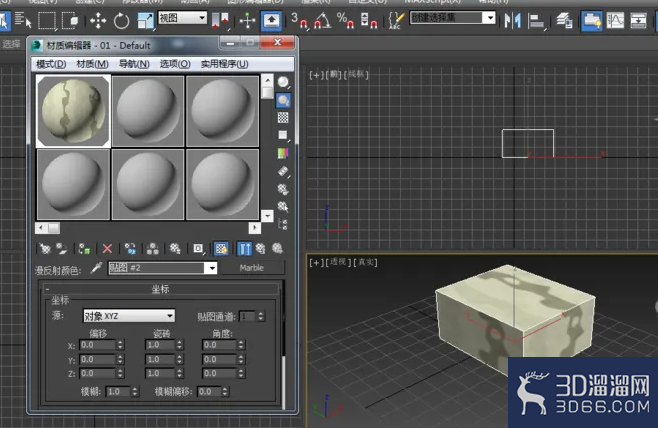The width and height of the screenshot is (658, 428).
Task: Open the 贴图 #2 map name dropdown arrow
Action: point(212,268)
